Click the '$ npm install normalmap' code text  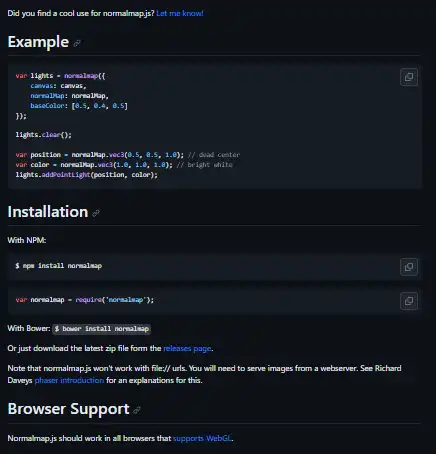(x=59, y=266)
